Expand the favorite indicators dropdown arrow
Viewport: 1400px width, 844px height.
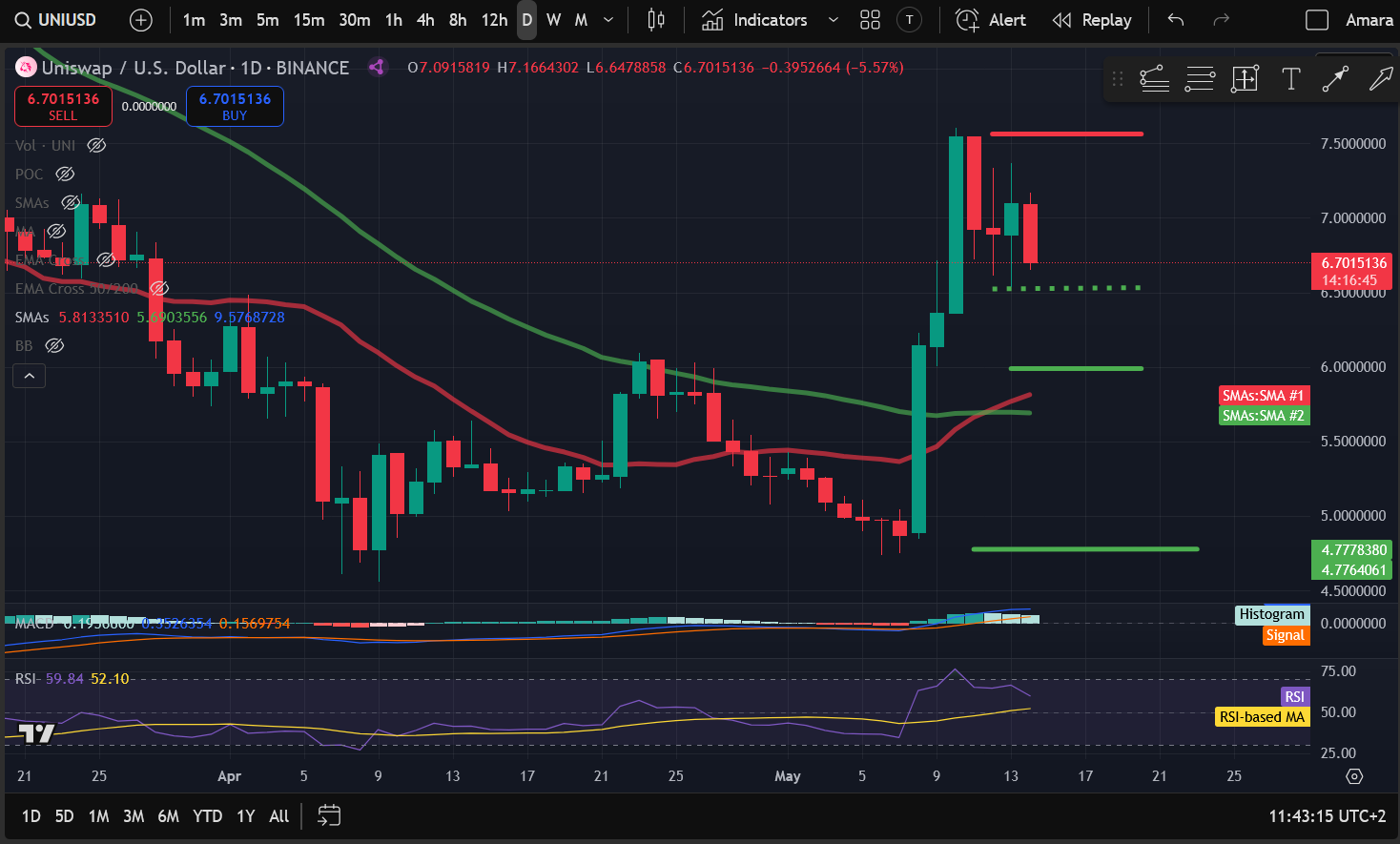[x=834, y=20]
